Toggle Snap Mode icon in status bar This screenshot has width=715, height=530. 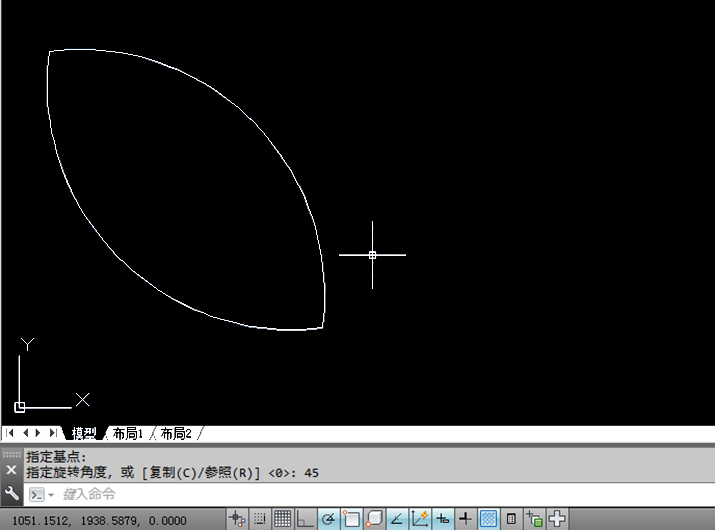(x=260, y=519)
